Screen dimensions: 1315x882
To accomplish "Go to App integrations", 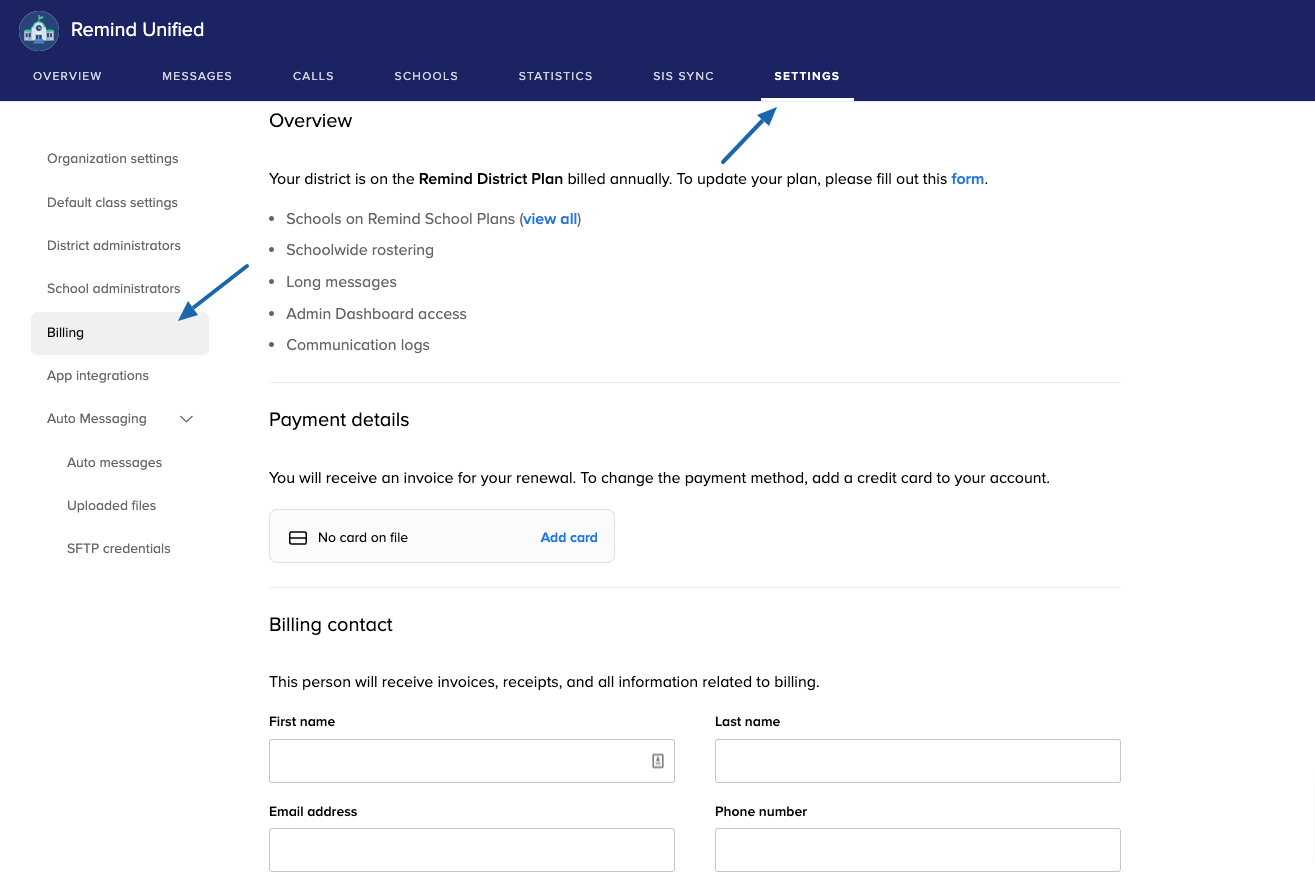I will pos(98,376).
